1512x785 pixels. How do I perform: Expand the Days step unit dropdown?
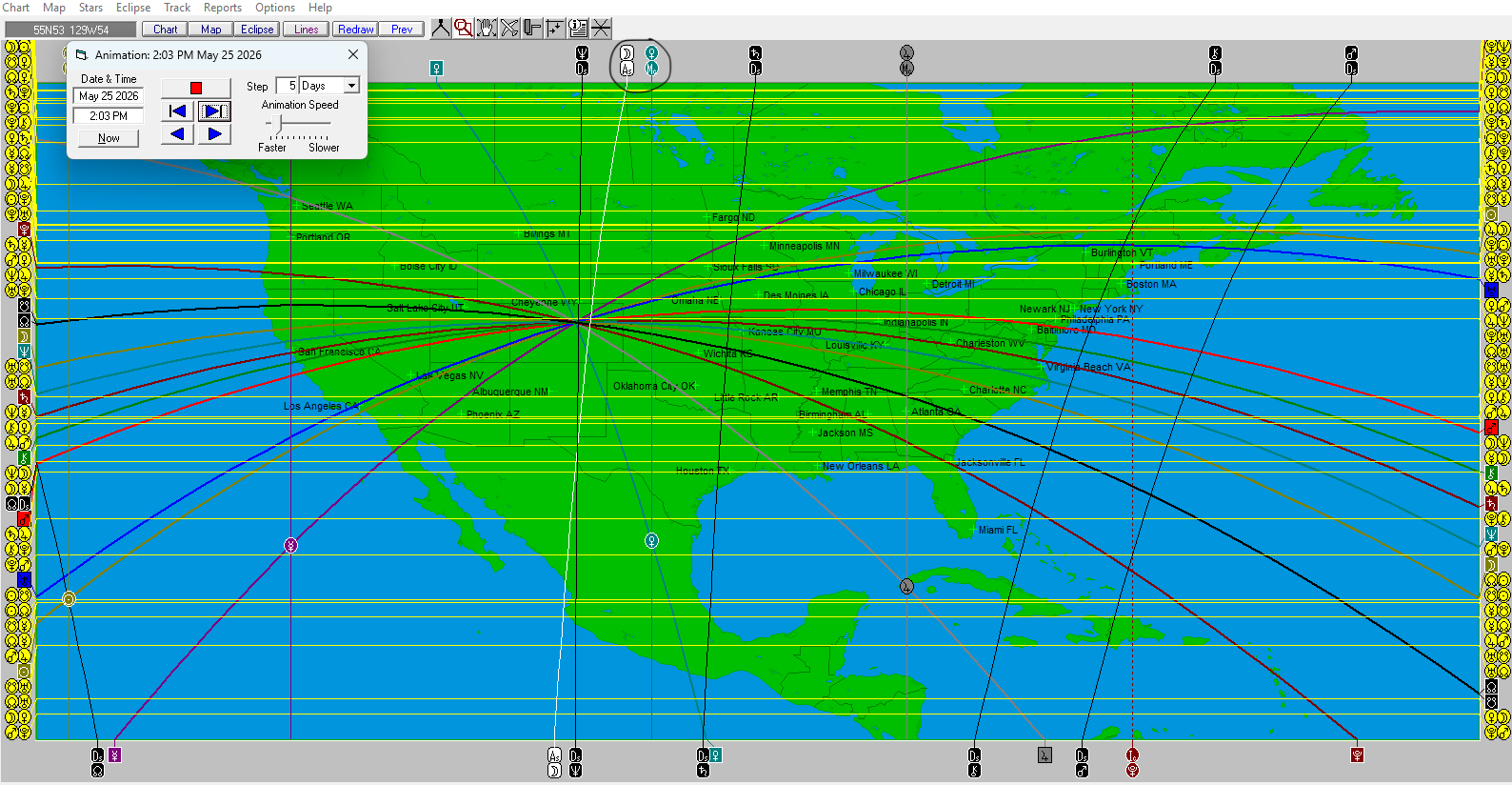coord(351,86)
